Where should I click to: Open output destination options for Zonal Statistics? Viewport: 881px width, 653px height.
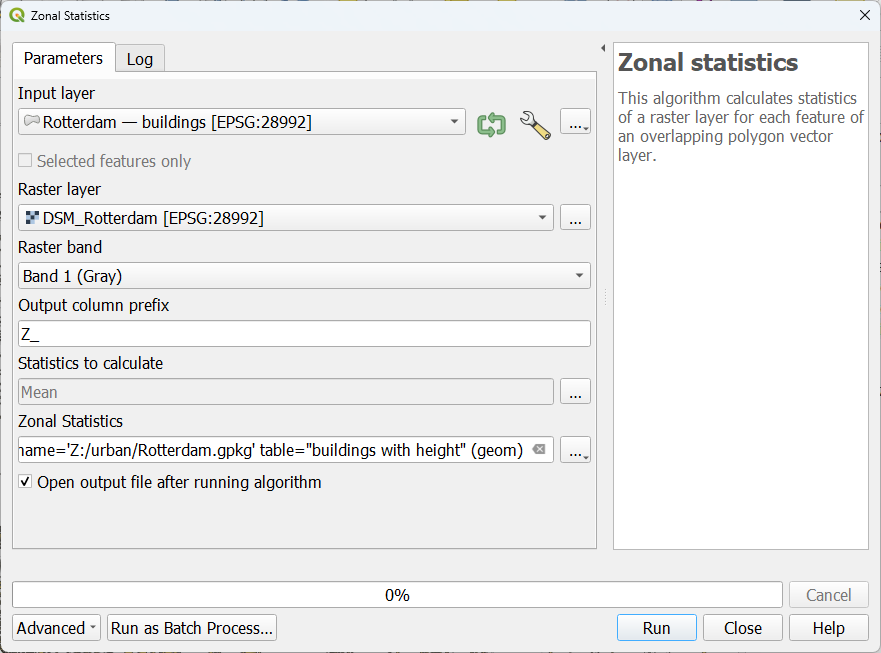[x=575, y=450]
